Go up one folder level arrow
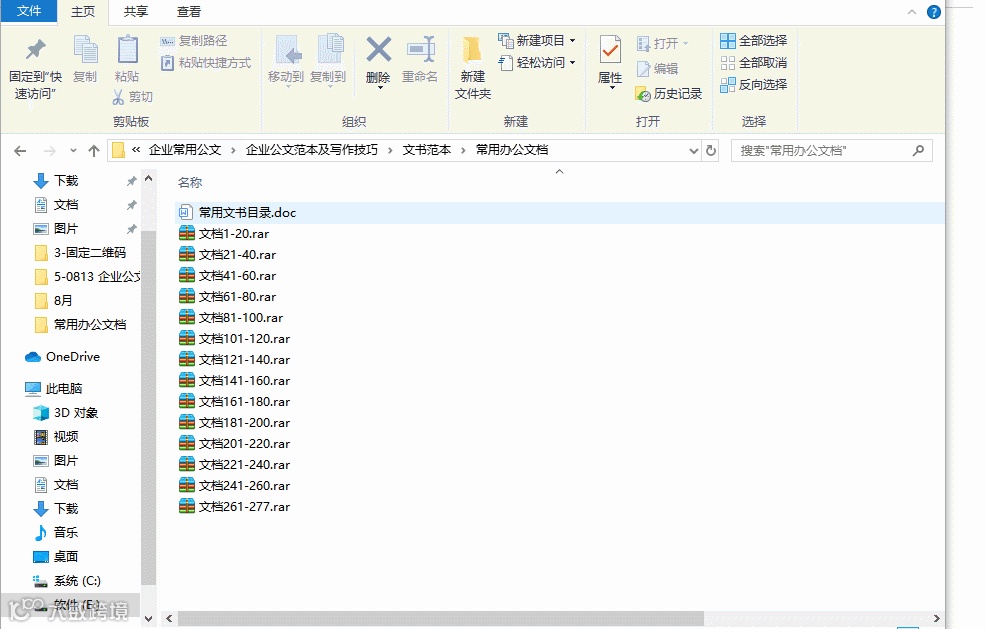The image size is (986, 629). click(x=94, y=151)
